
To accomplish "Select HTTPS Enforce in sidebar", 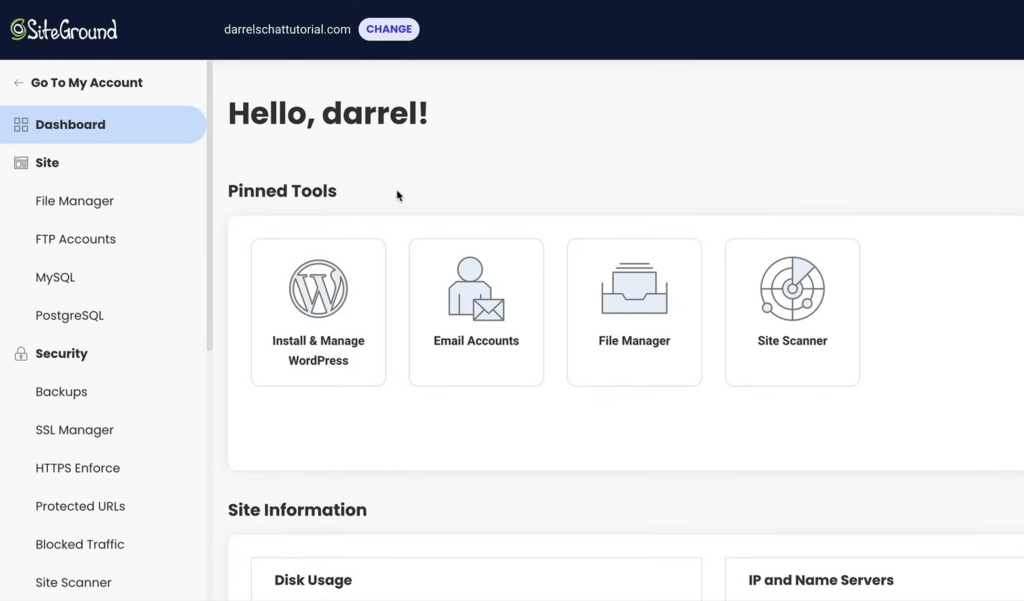I will tap(78, 468).
